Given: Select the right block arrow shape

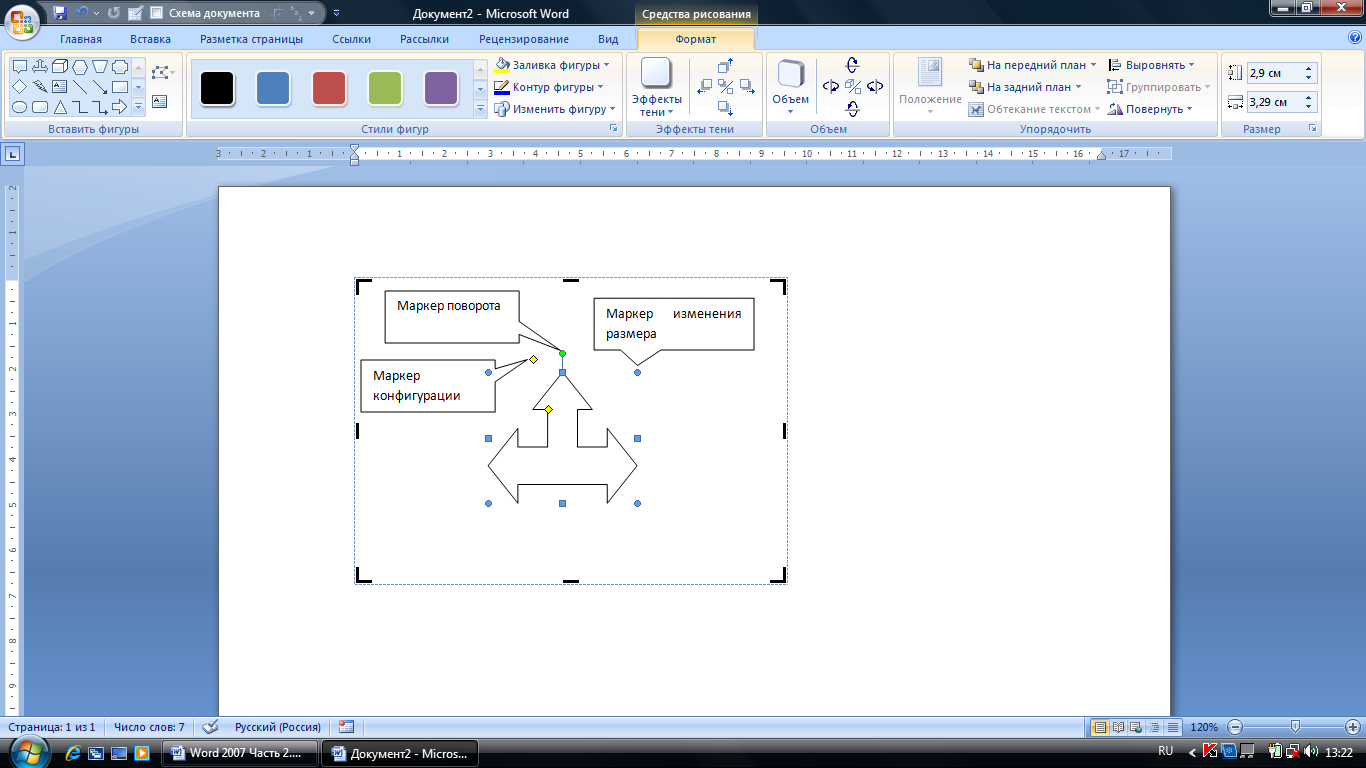Looking at the screenshot, I should tap(120, 107).
